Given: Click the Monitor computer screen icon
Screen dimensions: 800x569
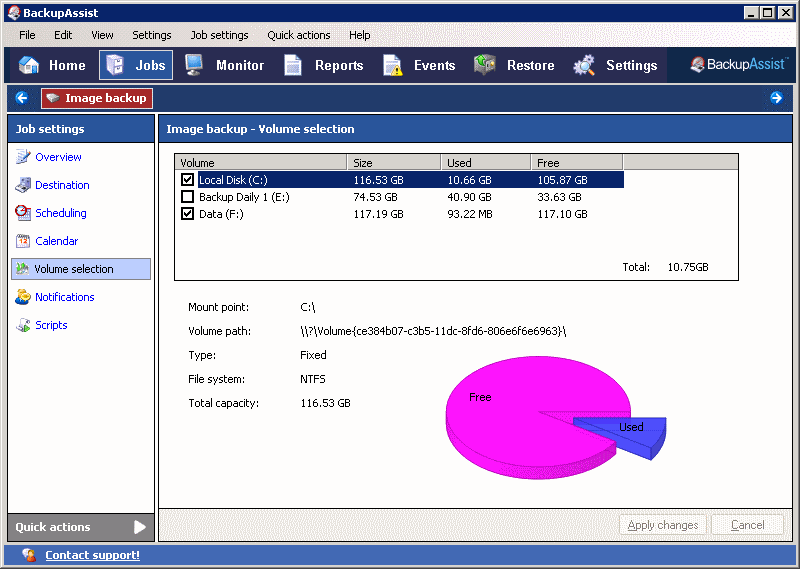Looking at the screenshot, I should click(x=194, y=65).
